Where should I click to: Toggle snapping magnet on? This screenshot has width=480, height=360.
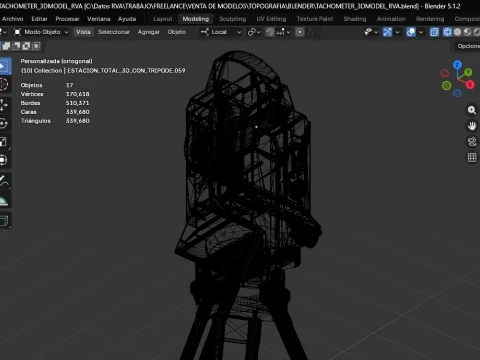click(x=270, y=32)
